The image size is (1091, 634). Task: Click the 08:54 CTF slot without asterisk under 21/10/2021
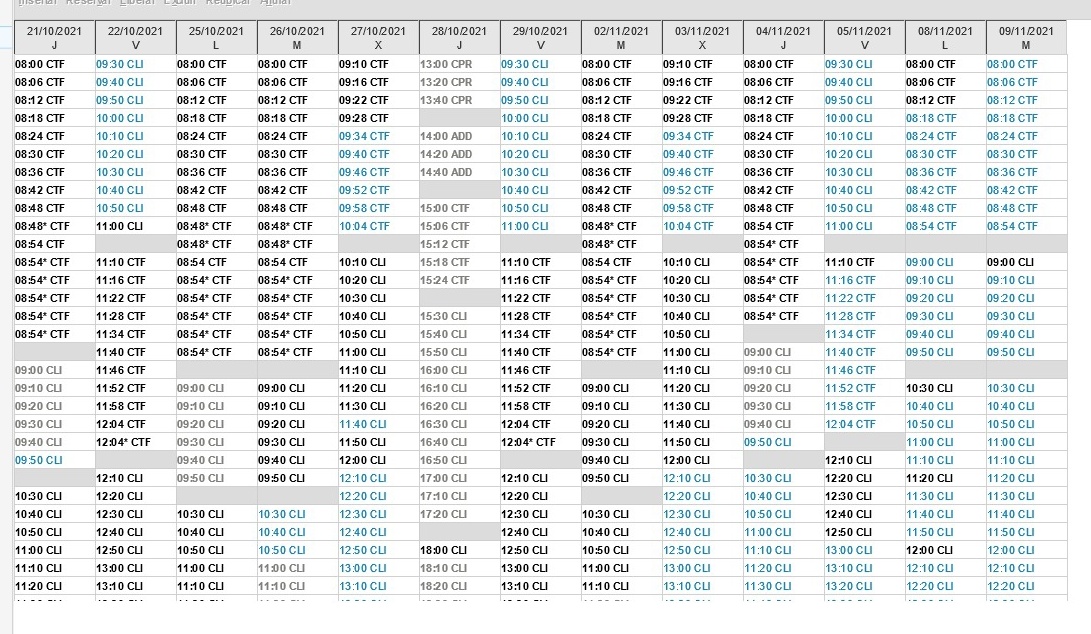(x=54, y=244)
